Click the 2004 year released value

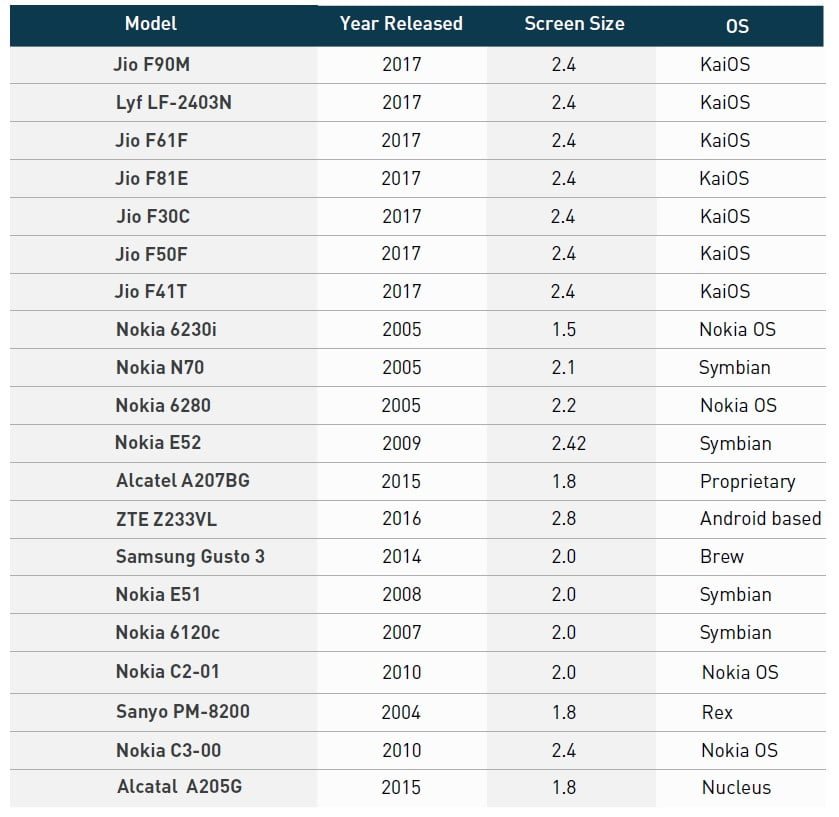pyautogui.click(x=401, y=713)
